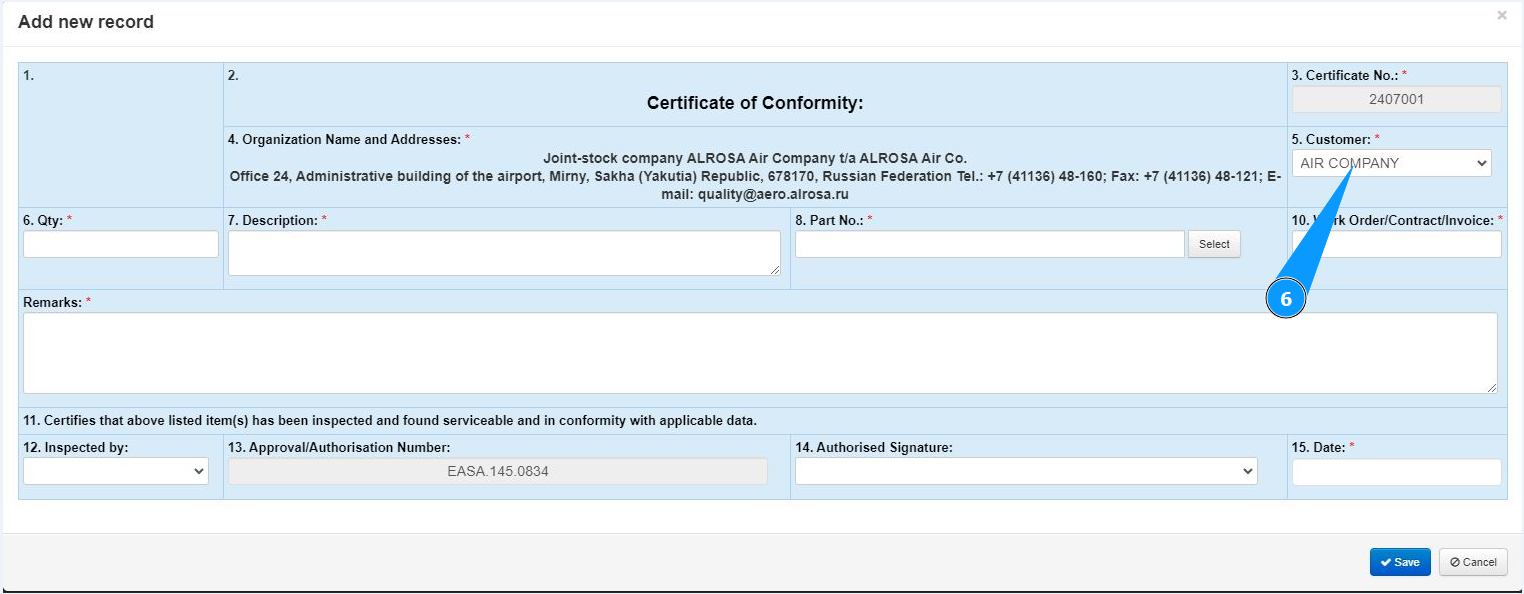Image resolution: width=1524 pixels, height=594 pixels.
Task: Cancel adding the record
Action: [1473, 562]
